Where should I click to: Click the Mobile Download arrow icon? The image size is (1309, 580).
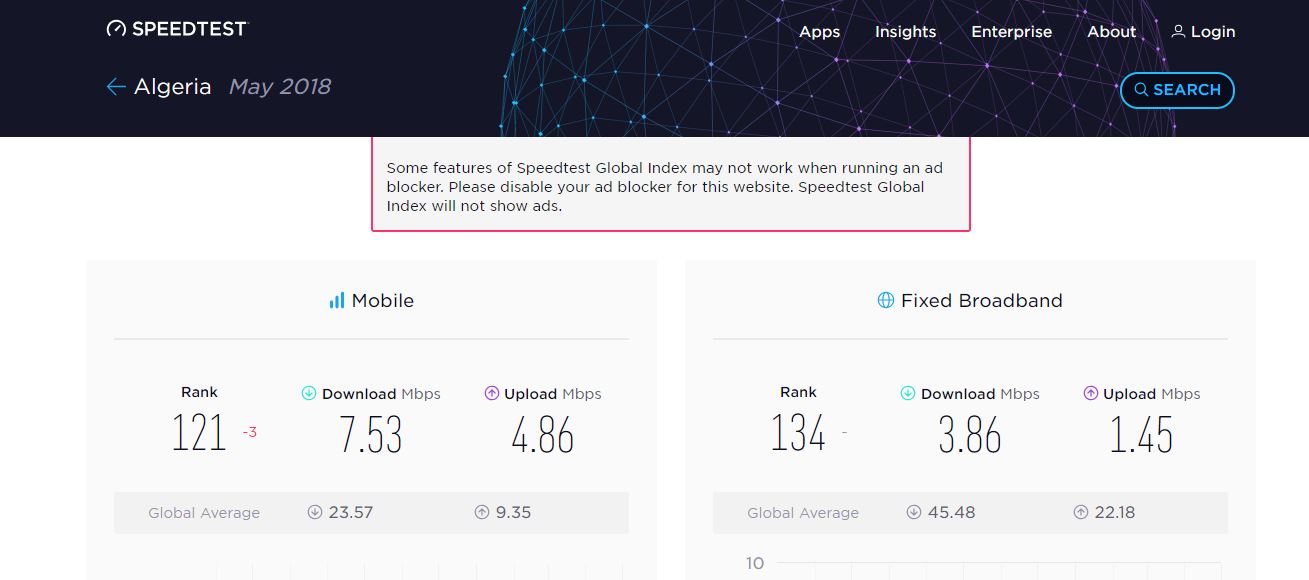pos(309,394)
